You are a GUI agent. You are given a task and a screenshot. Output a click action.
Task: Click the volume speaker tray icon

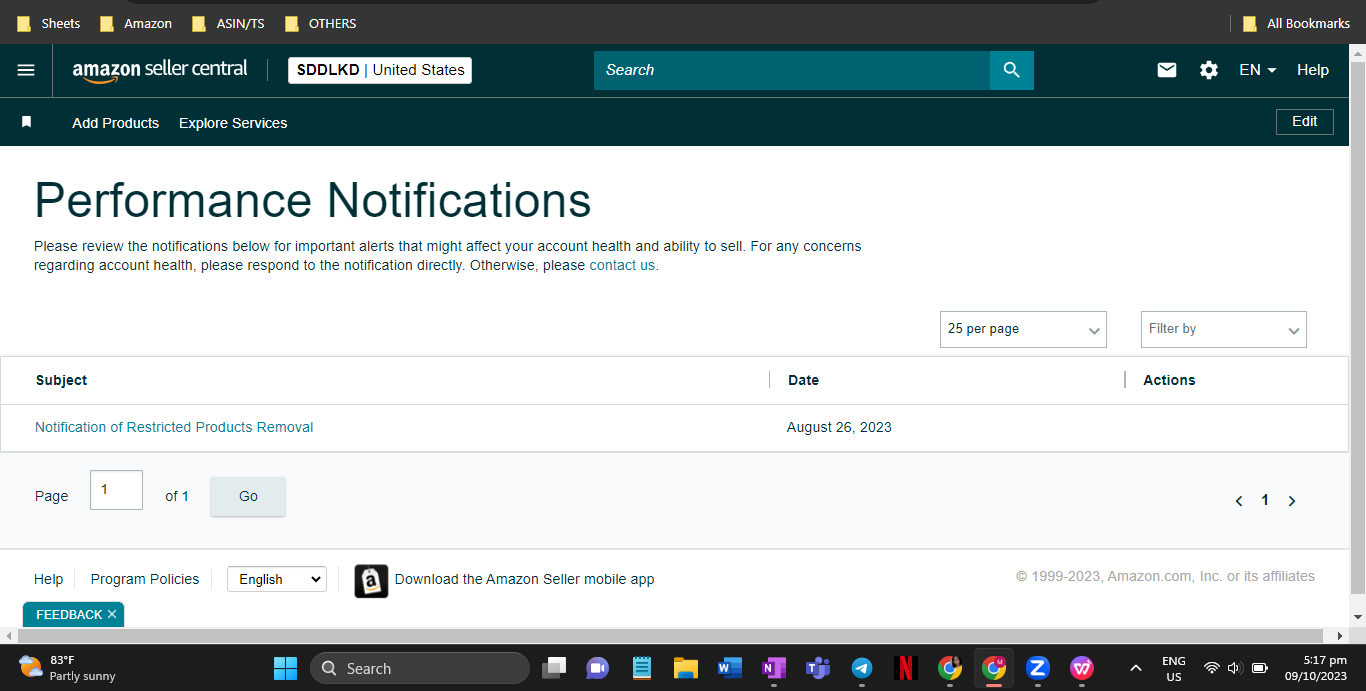coord(1235,668)
